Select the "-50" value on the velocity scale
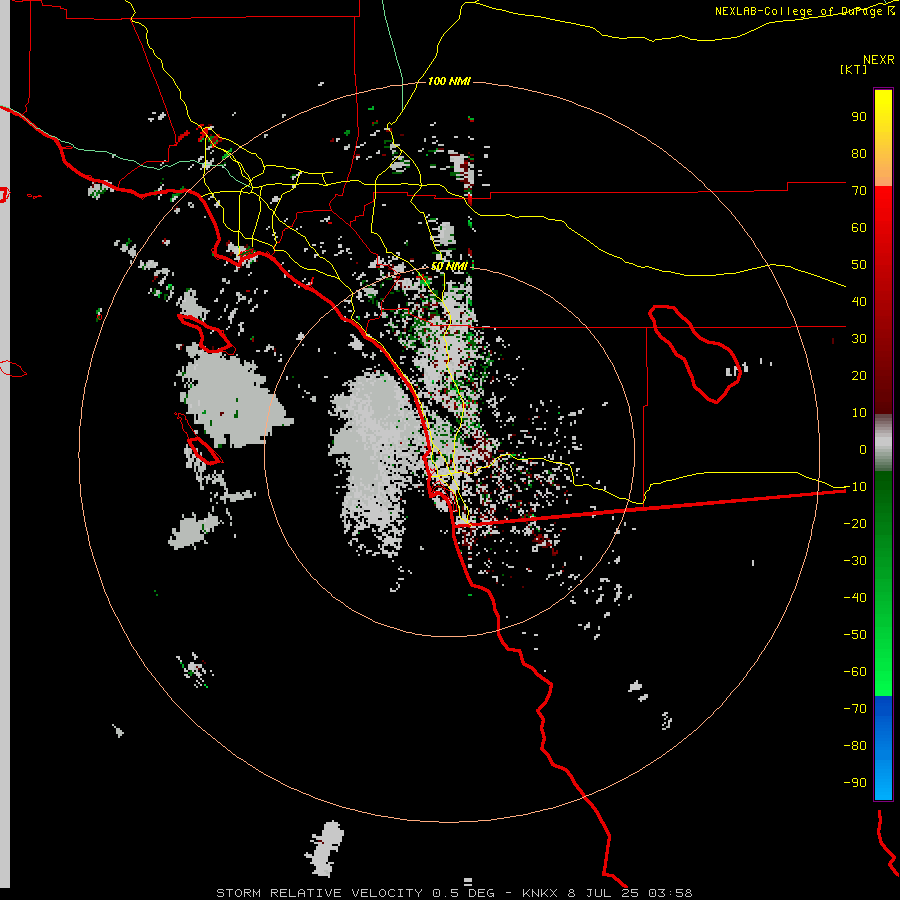 (855, 634)
